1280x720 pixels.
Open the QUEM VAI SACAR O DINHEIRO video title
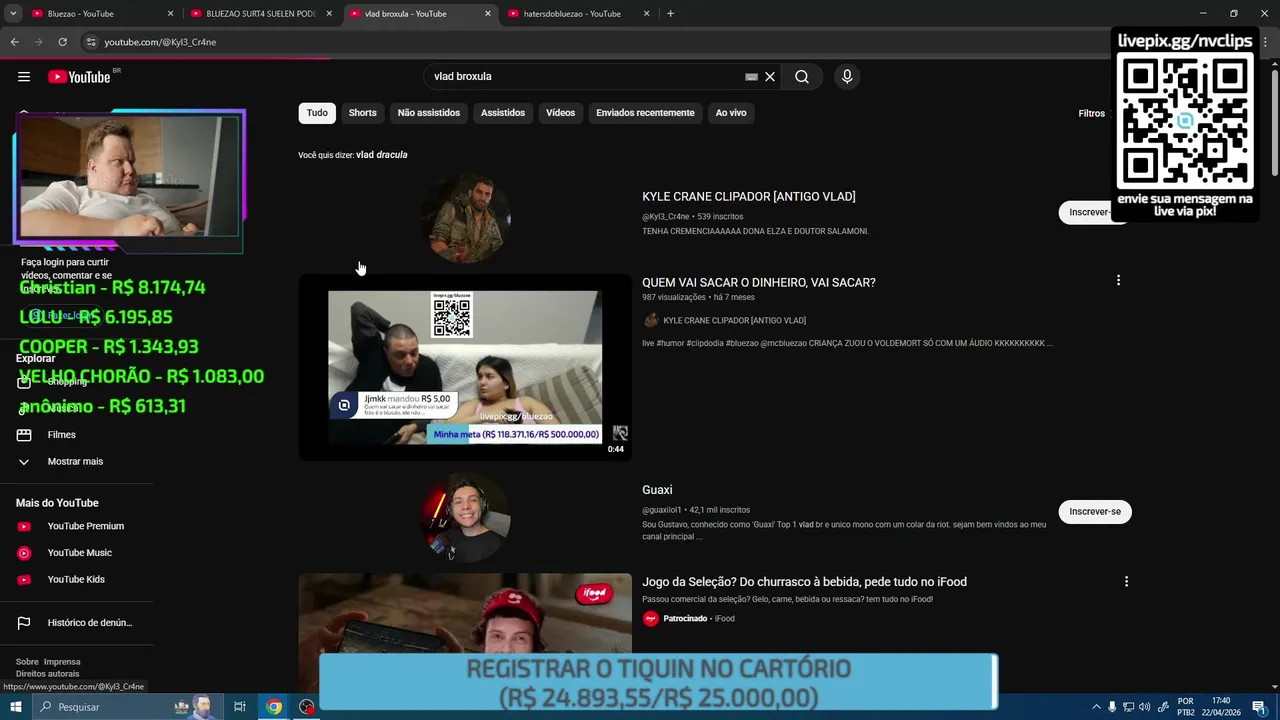pos(759,283)
